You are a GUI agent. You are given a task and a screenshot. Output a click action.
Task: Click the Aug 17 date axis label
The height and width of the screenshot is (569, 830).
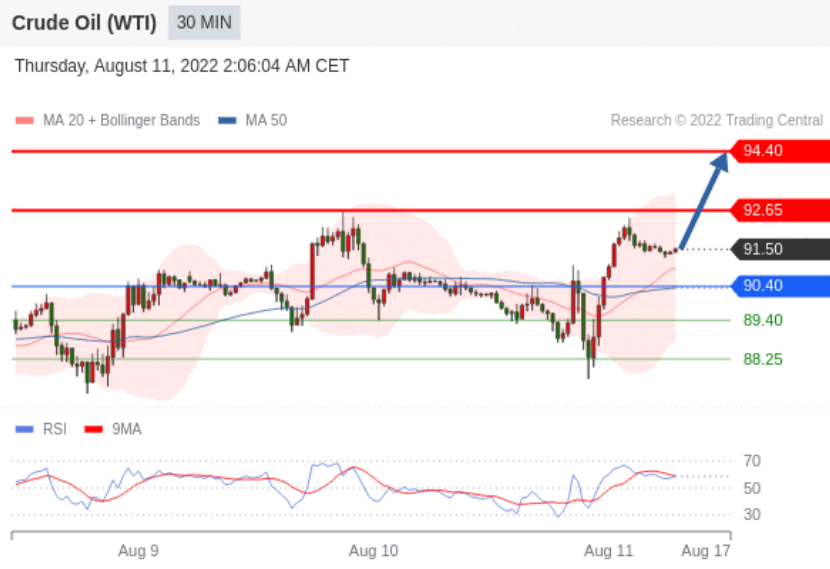[706, 551]
